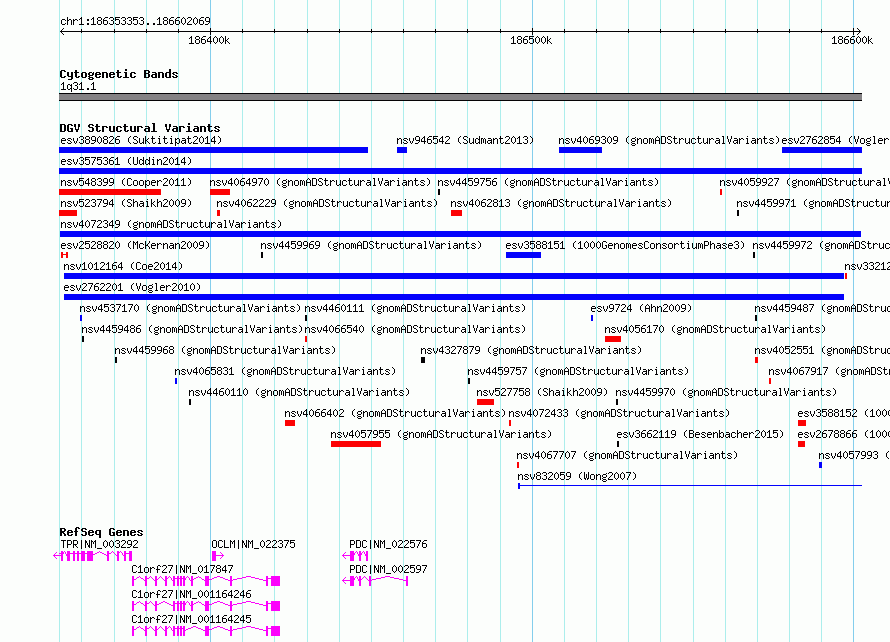The image size is (890, 642).
Task: Click the red bar under nsv4056170
Action: (x=612, y=339)
